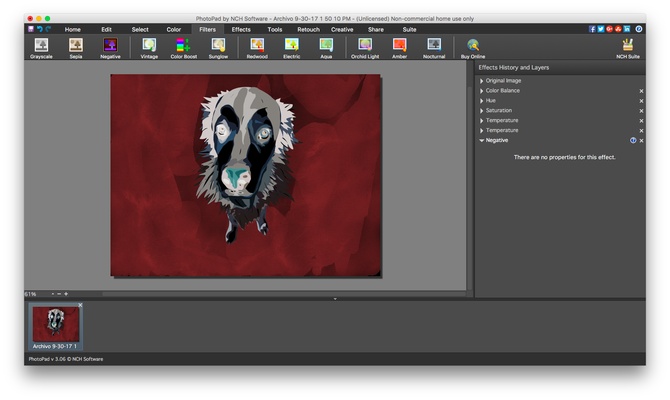Redo the last undone action
The image size is (670, 400).
48,29
